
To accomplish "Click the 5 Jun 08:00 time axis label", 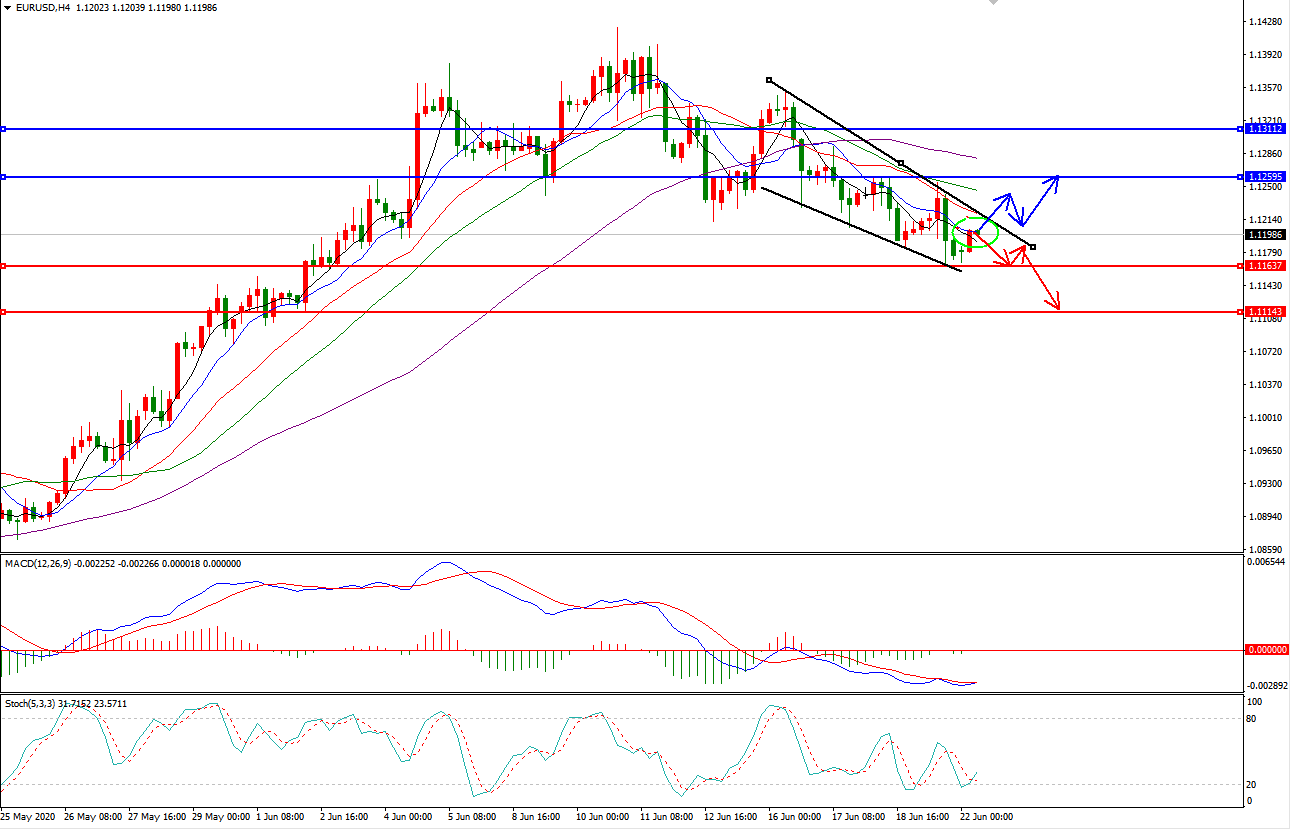I will 472,817.
